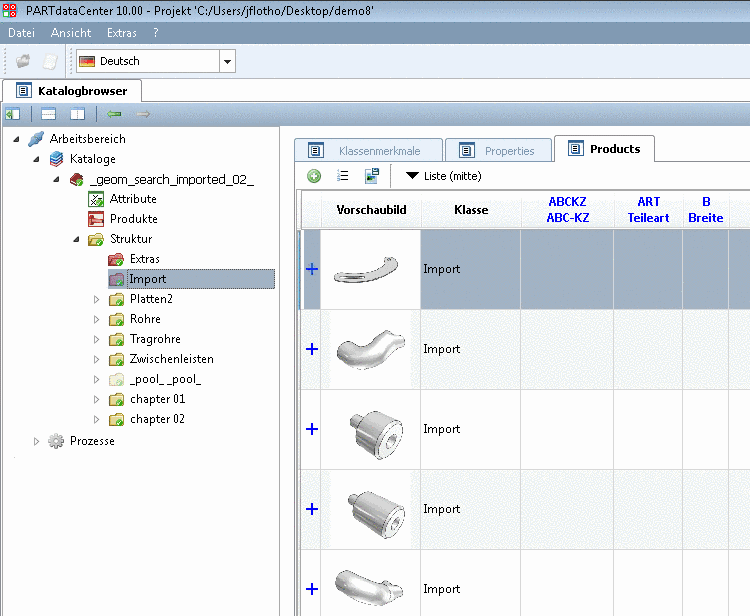Collapse the Struktur tree node
This screenshot has width=750, height=616.
[77, 239]
